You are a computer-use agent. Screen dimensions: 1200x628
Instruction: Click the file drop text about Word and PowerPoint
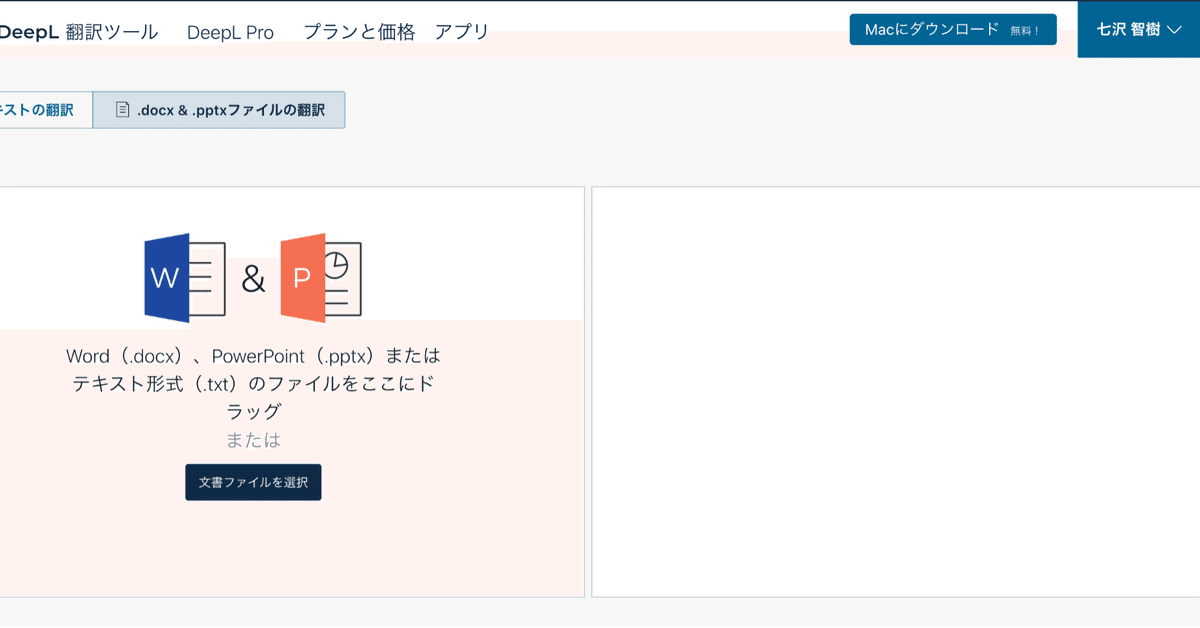point(253,383)
